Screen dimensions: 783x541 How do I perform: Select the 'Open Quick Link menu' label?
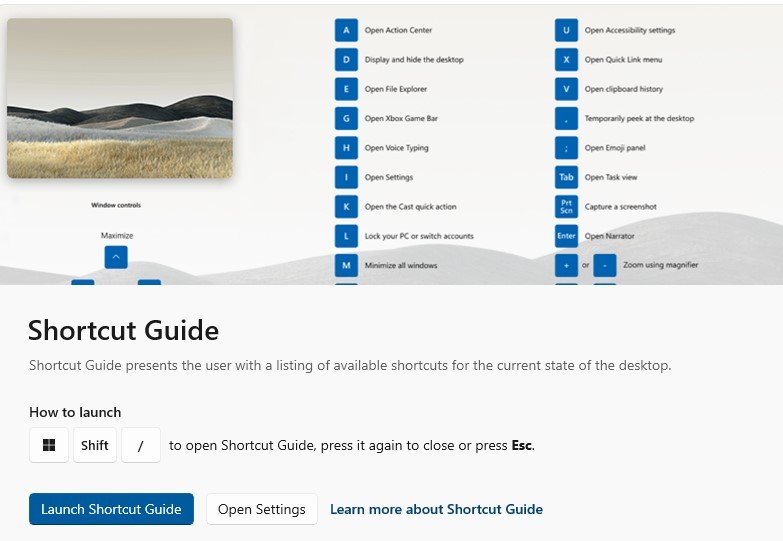[x=623, y=59]
